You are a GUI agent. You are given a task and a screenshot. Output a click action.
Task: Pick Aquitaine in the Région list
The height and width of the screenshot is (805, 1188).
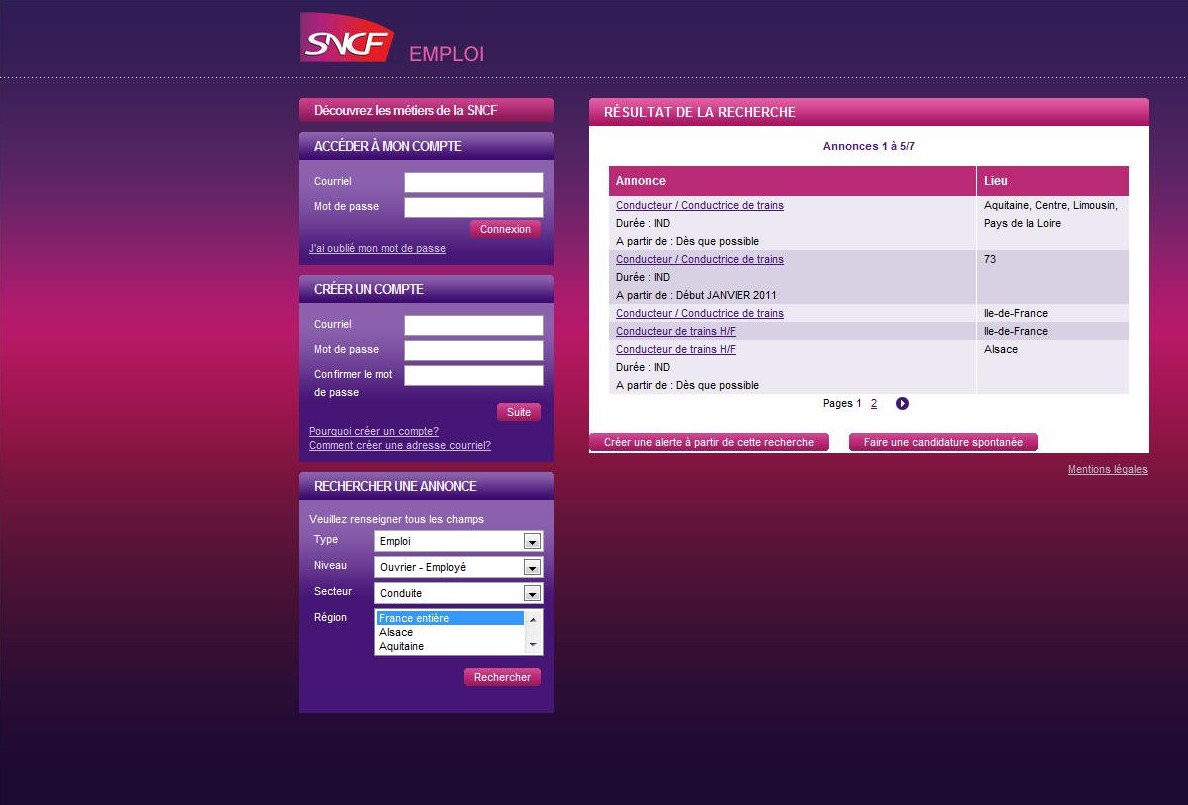450,647
